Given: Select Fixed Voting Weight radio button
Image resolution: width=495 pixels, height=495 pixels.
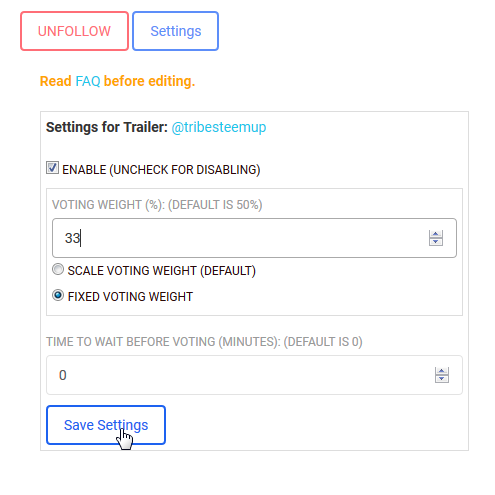Looking at the screenshot, I should (58, 295).
